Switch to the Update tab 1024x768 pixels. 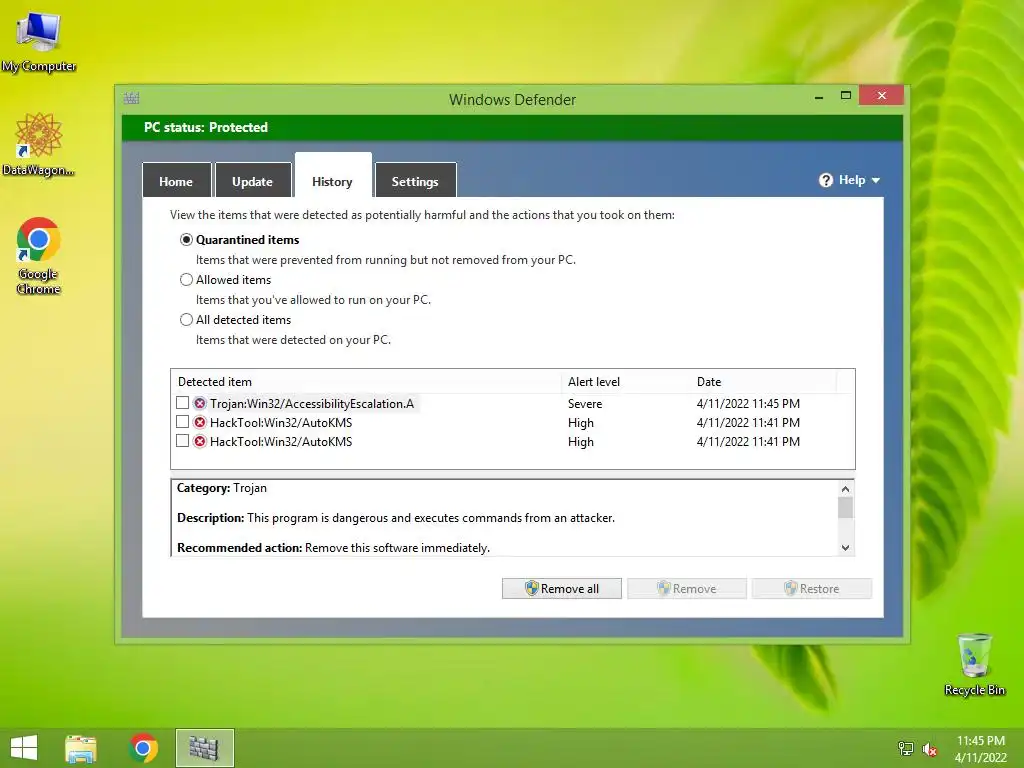point(253,181)
